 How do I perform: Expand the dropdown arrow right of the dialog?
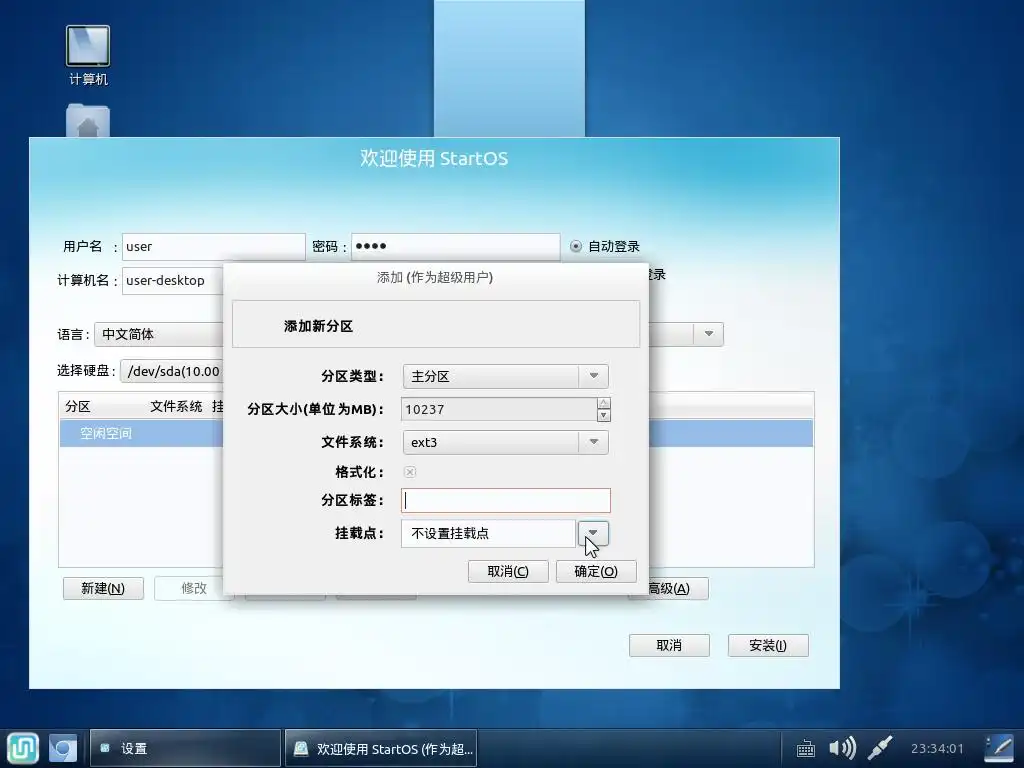(709, 334)
